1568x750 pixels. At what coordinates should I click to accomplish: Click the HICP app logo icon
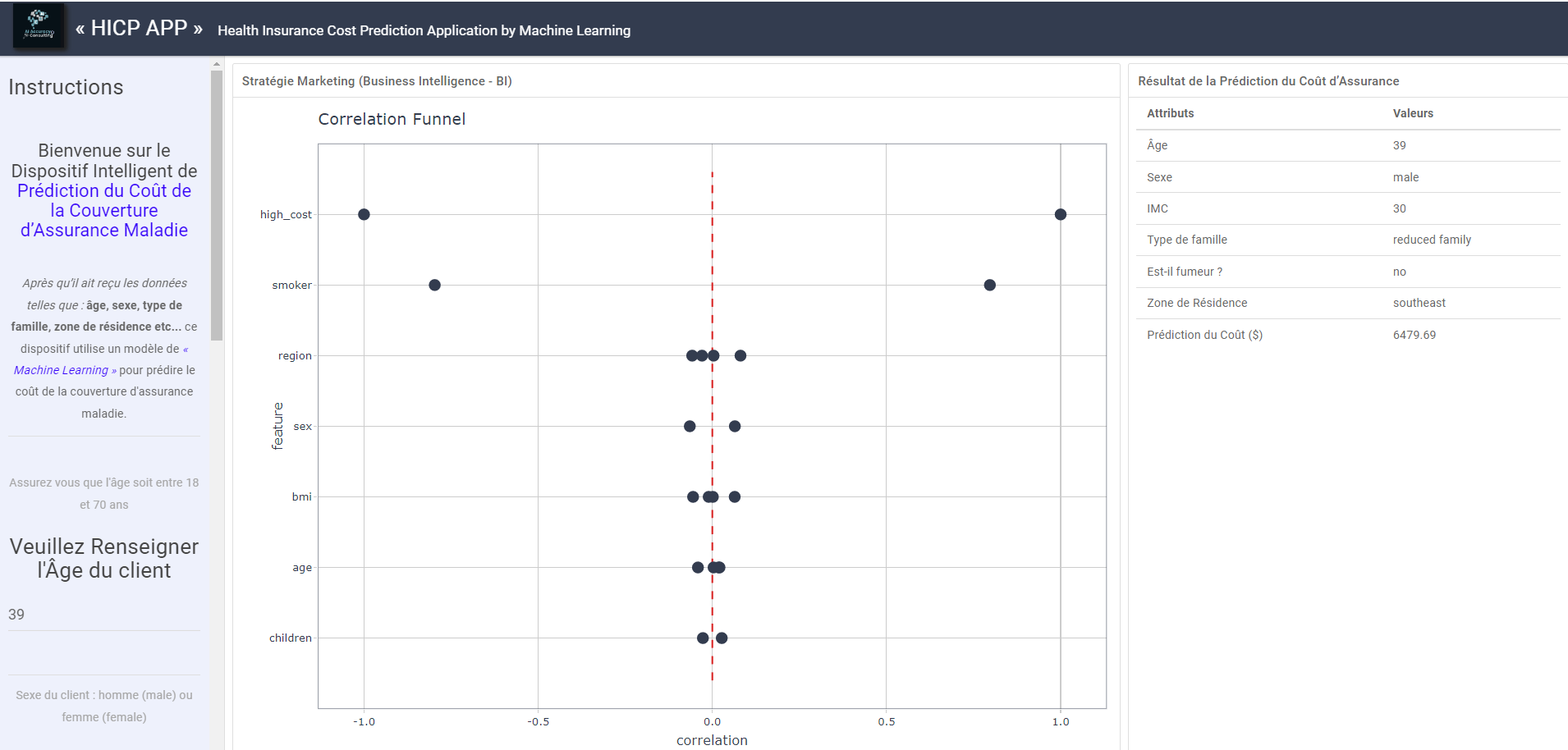point(39,25)
